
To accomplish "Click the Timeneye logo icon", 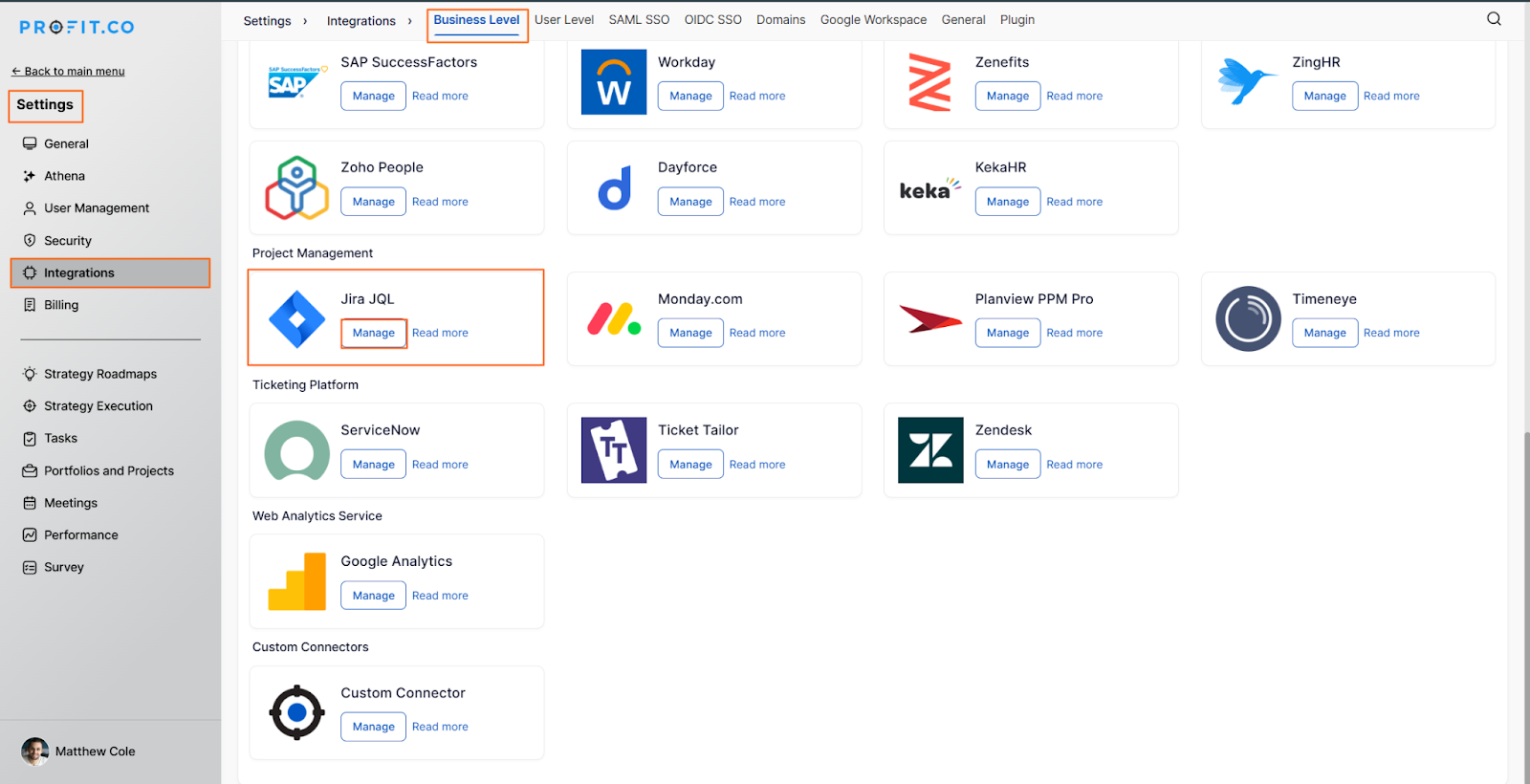I will point(1248,318).
